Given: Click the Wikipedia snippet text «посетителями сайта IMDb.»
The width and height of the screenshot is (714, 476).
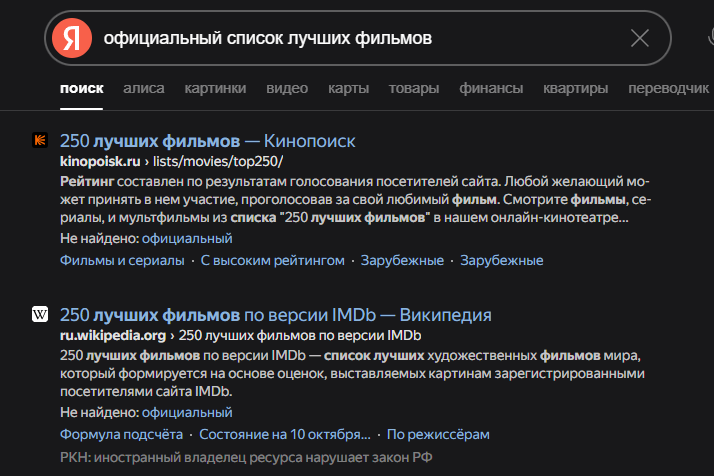Looking at the screenshot, I should click(146, 391).
